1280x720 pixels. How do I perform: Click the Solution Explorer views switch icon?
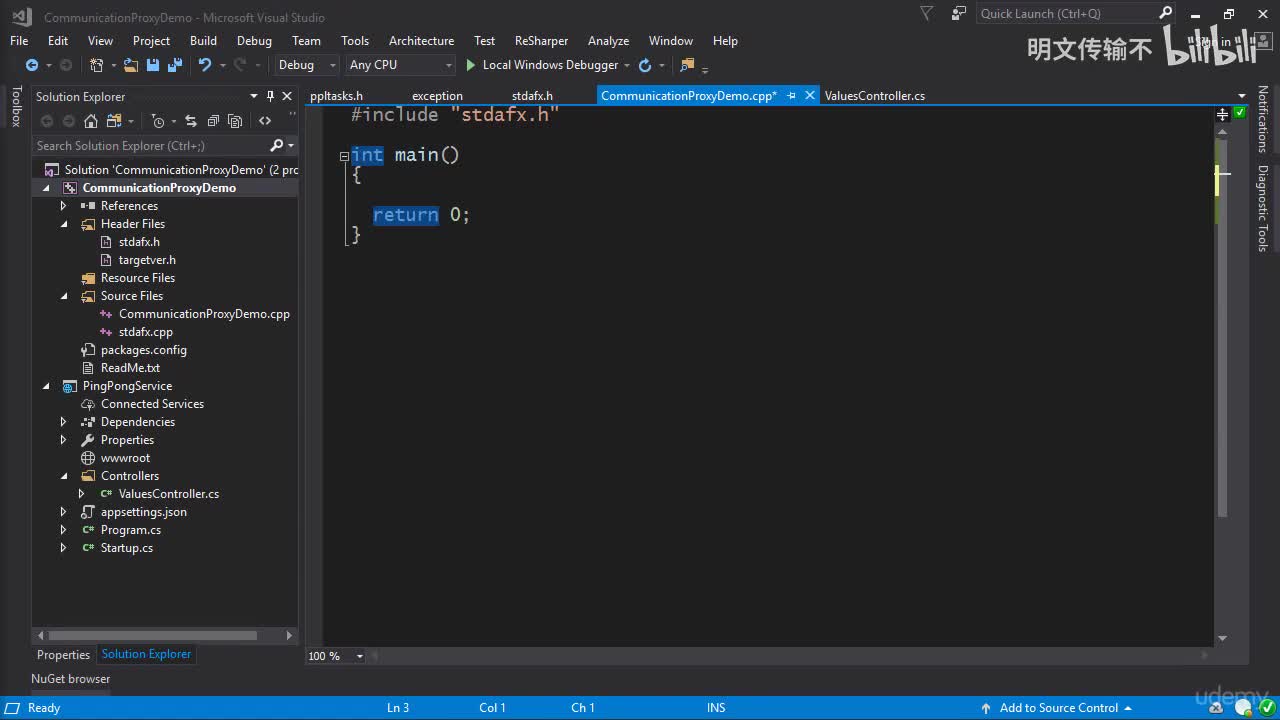point(112,121)
